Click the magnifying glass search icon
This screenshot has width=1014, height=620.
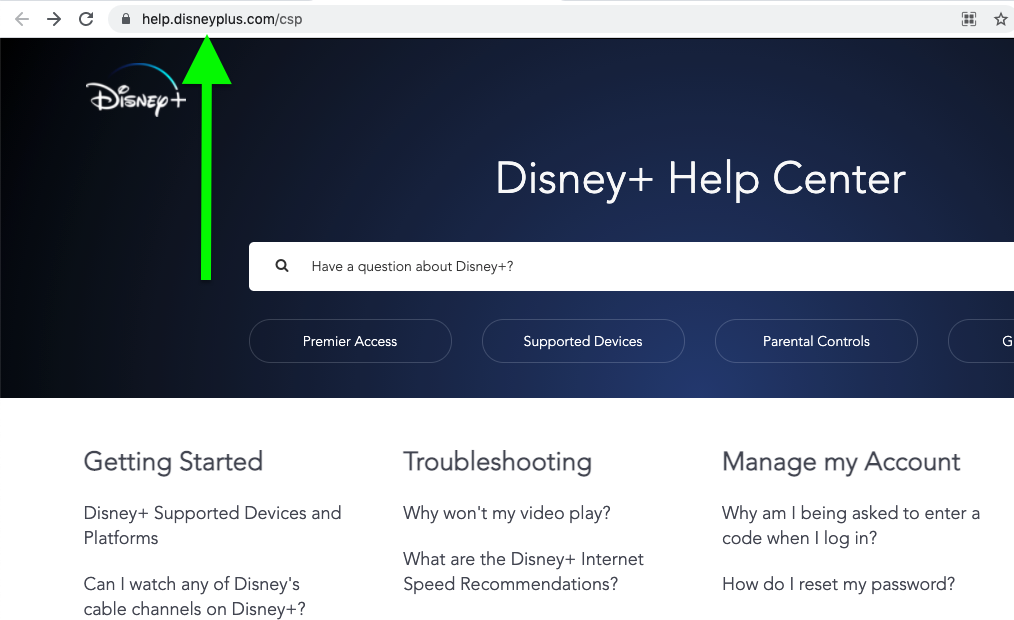coord(281,265)
